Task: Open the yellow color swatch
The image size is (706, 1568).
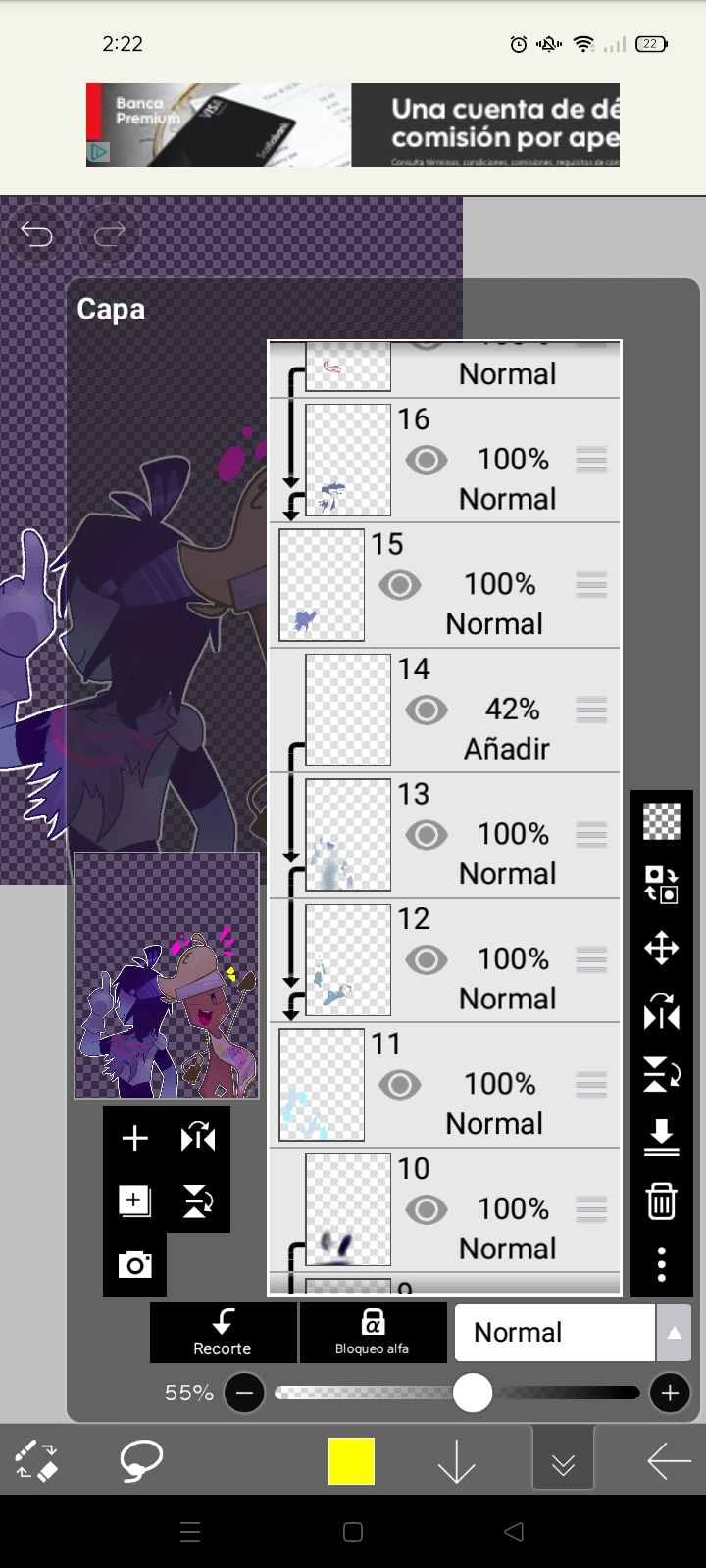Action: [x=351, y=1461]
